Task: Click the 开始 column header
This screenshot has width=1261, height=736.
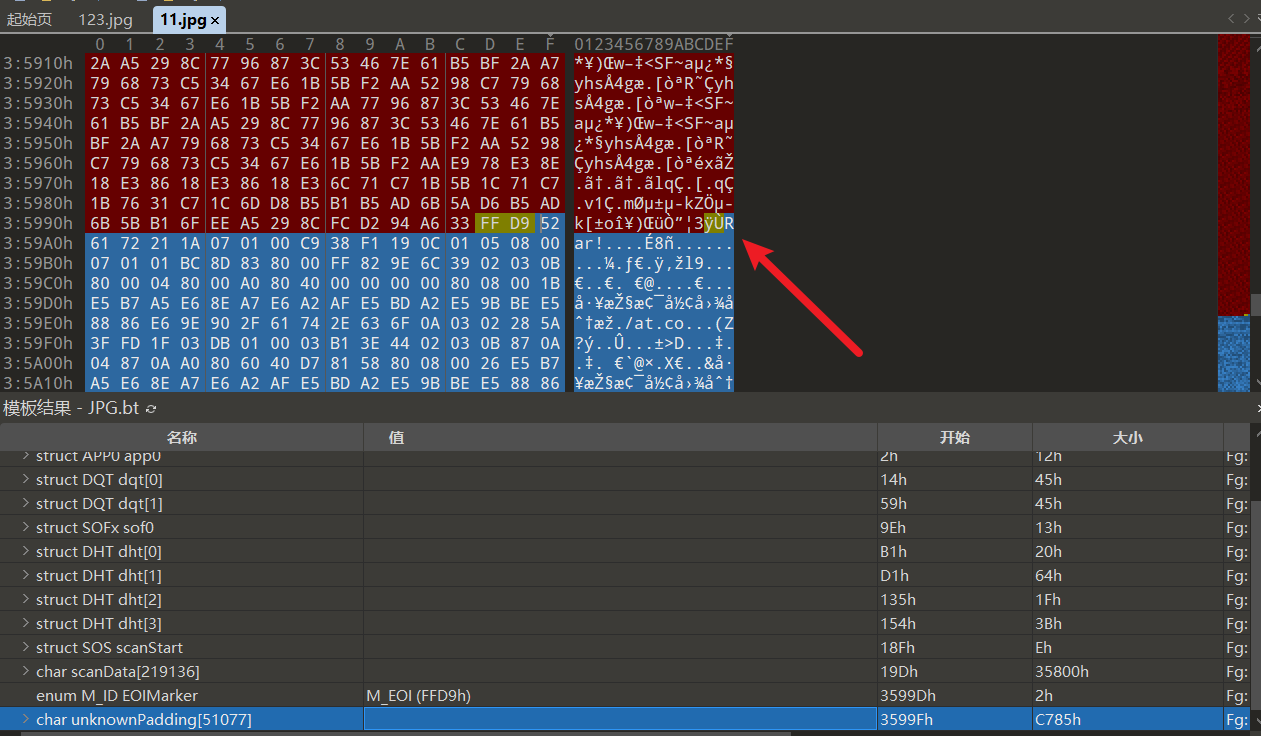Action: (x=954, y=437)
